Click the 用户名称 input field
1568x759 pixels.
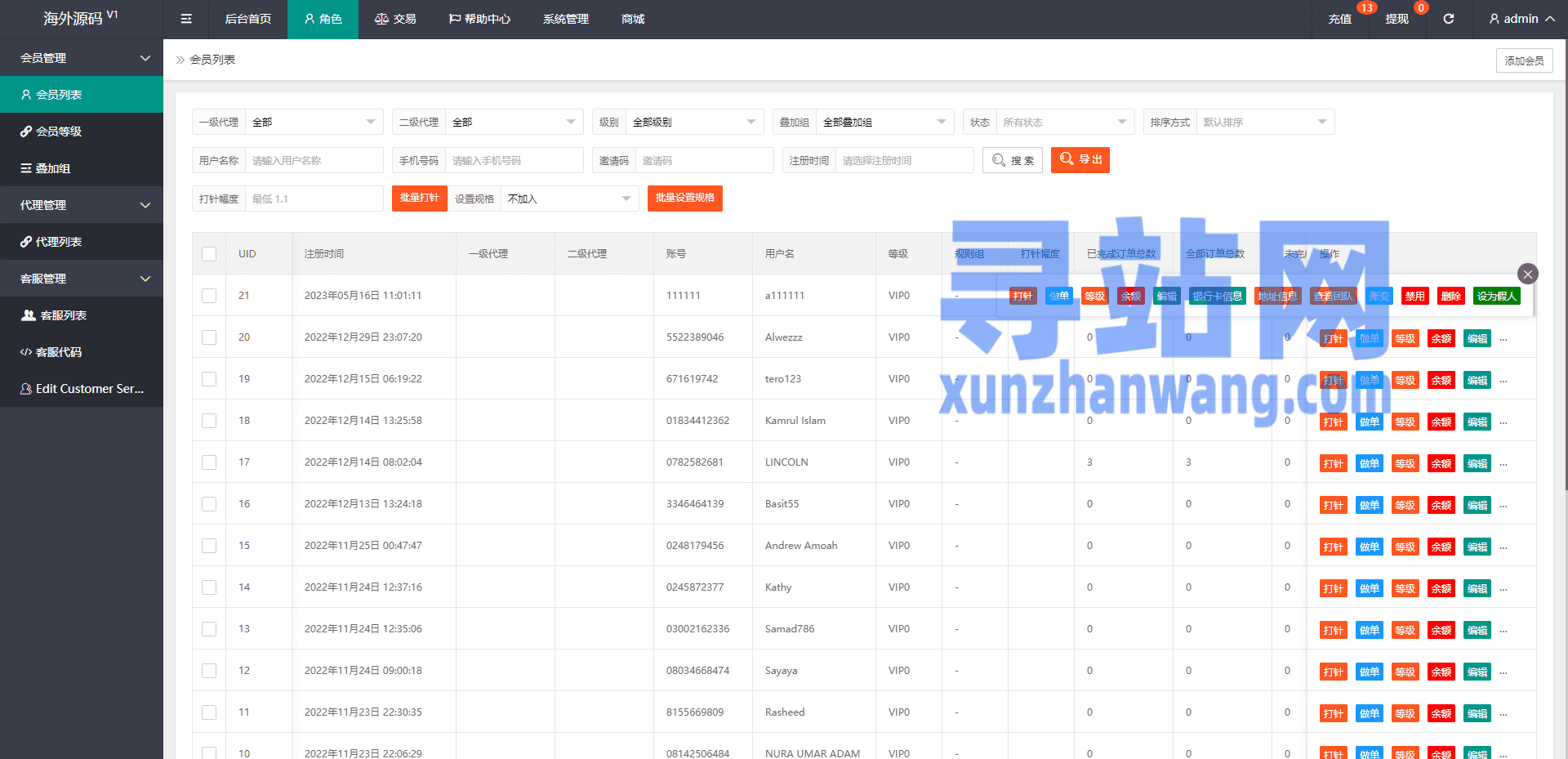coord(314,160)
